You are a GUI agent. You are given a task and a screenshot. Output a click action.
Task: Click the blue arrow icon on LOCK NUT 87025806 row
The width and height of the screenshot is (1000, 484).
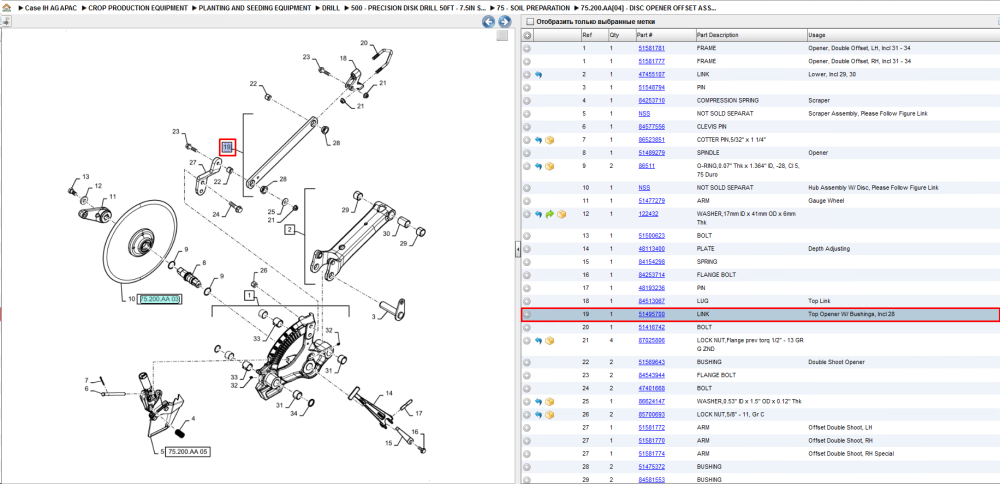tap(538, 341)
